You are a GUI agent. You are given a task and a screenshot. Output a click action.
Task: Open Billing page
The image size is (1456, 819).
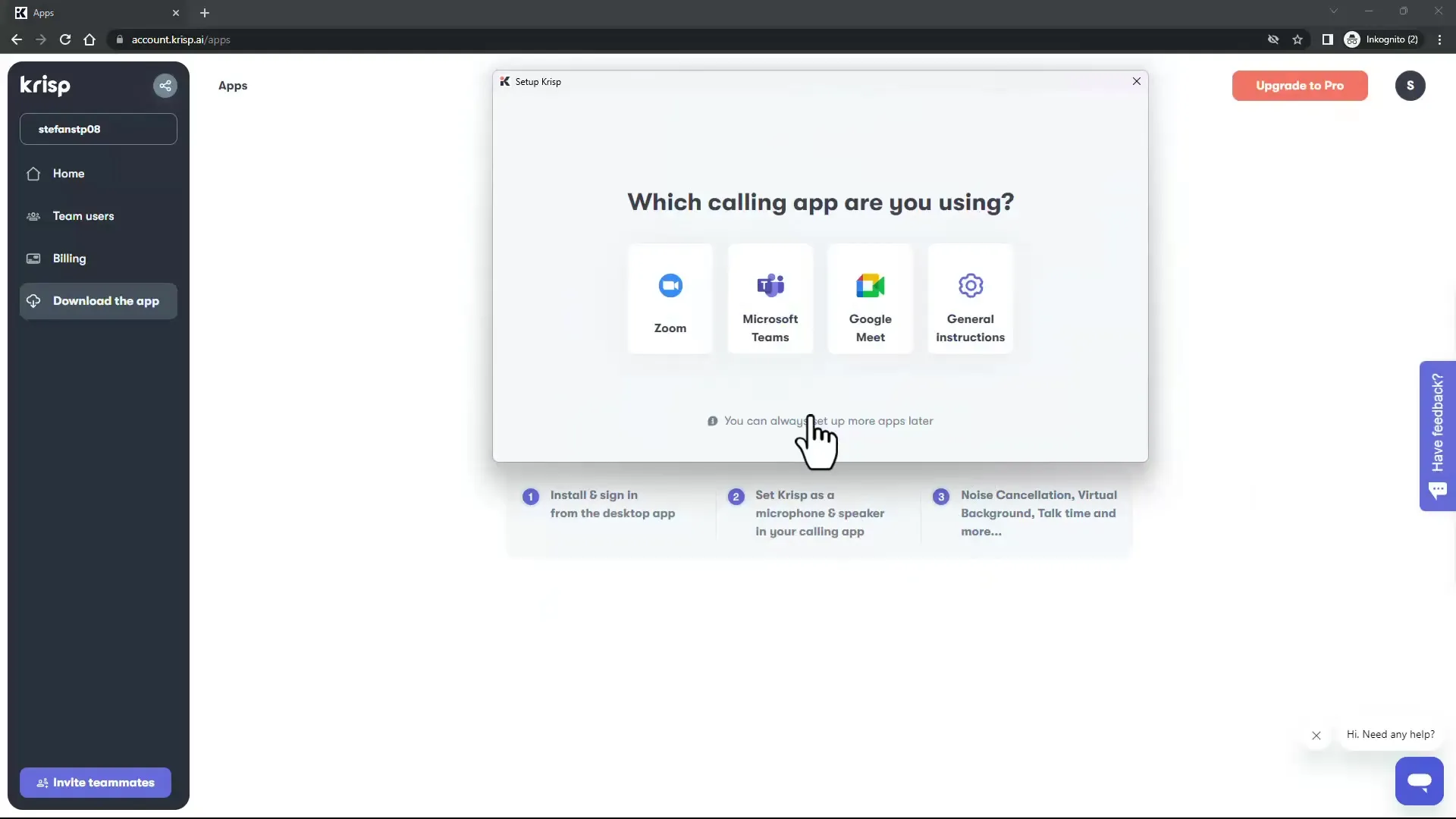pyautogui.click(x=99, y=259)
